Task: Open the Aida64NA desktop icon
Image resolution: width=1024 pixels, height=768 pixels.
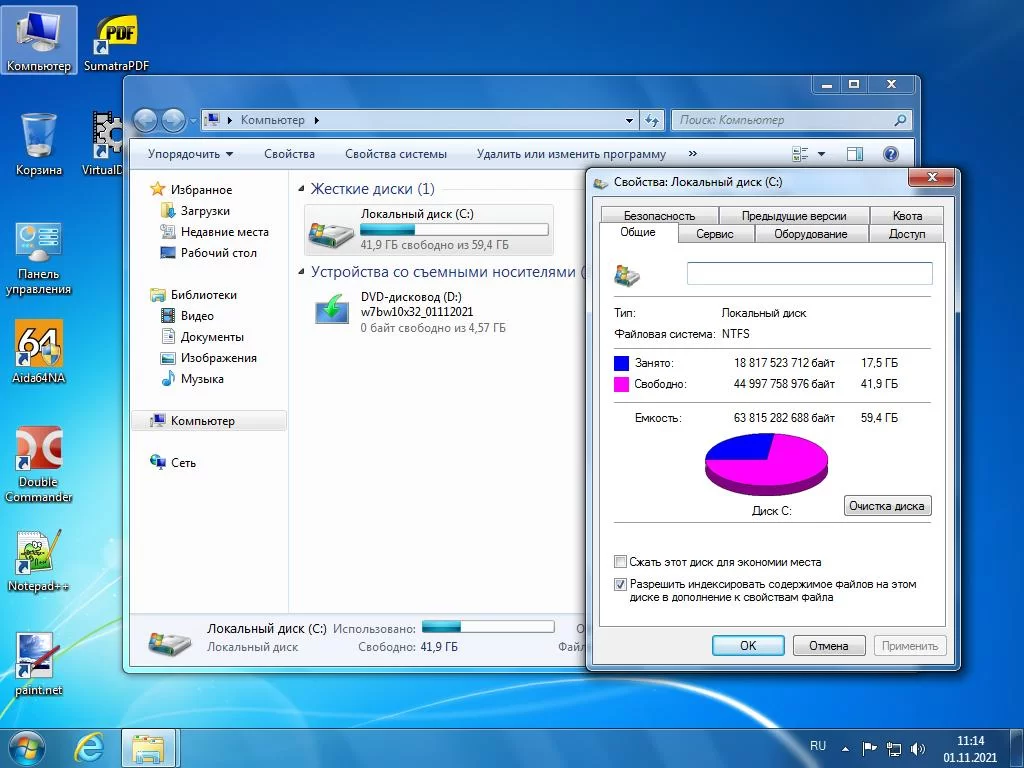Action: click(x=38, y=345)
